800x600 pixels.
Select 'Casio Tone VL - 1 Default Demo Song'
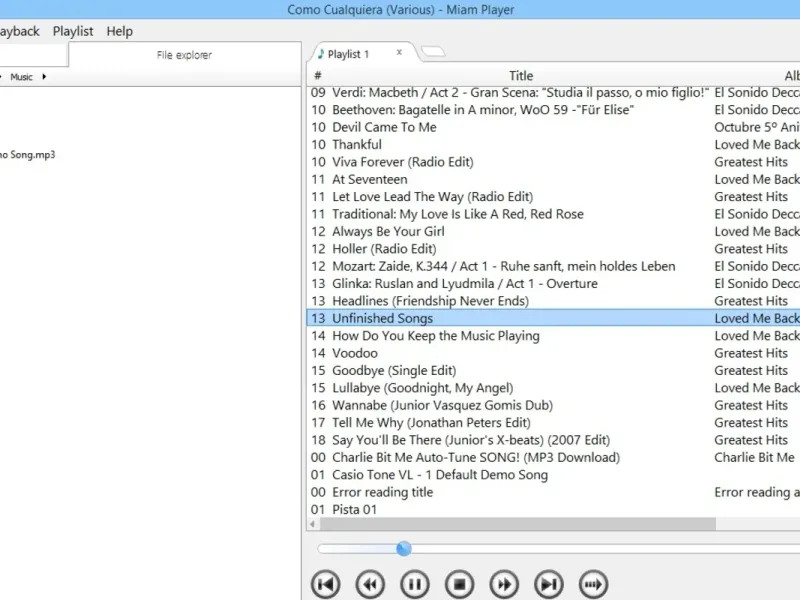tap(553, 474)
